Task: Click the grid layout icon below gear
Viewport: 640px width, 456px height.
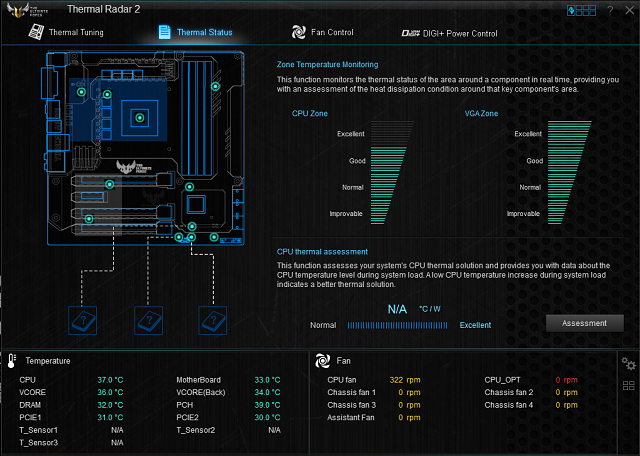Action: (628, 385)
